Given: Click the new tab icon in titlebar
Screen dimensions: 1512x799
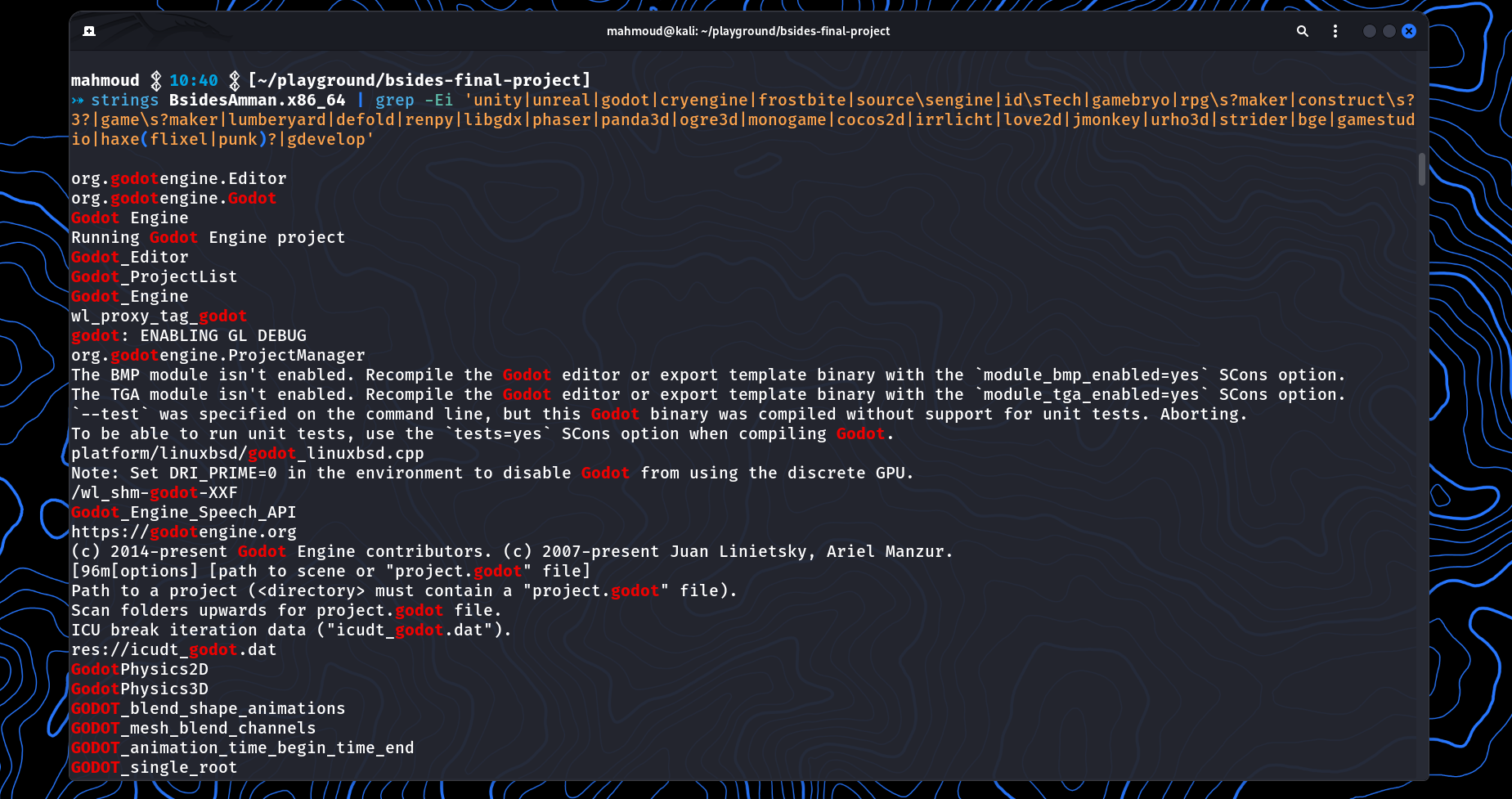Looking at the screenshot, I should pos(89,31).
